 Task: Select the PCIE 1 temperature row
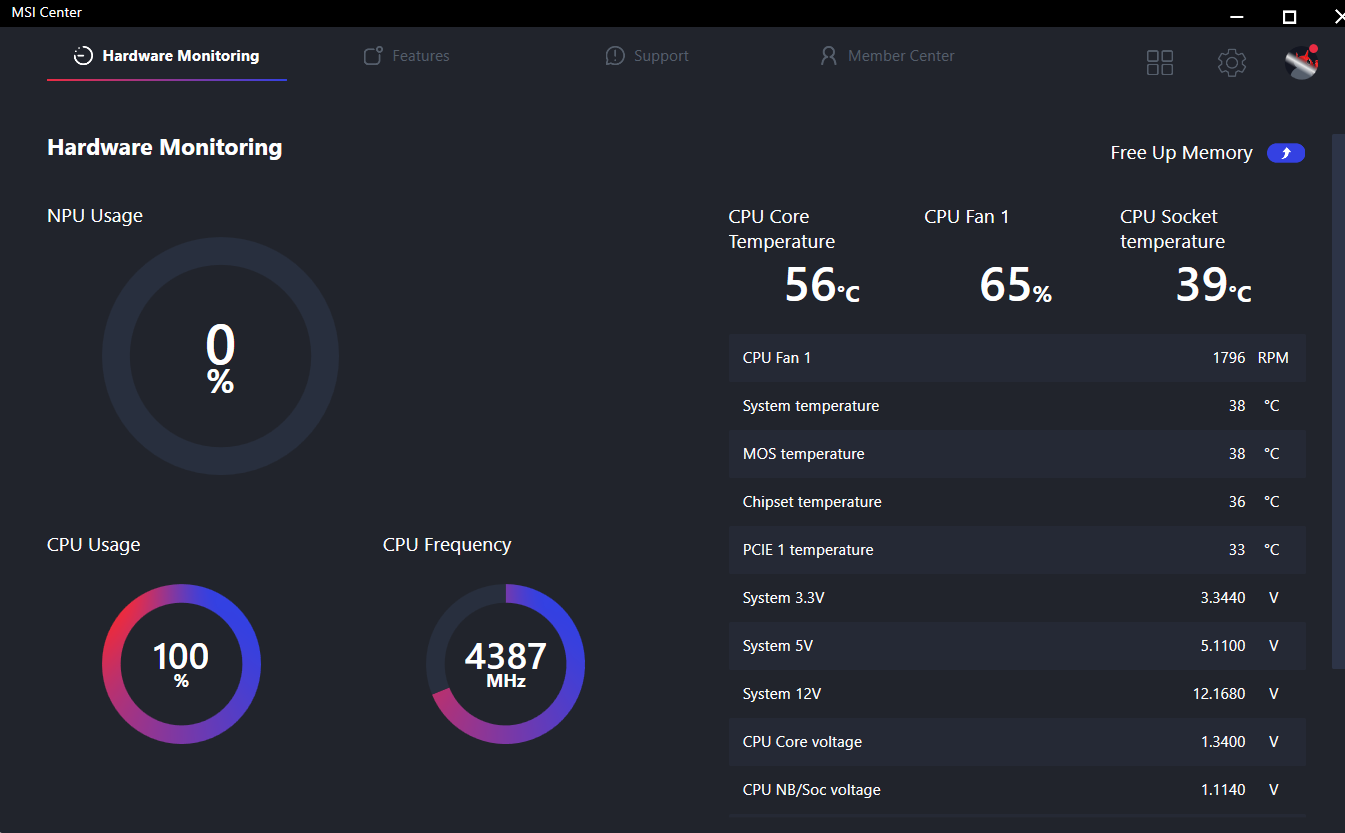[x=1017, y=550]
